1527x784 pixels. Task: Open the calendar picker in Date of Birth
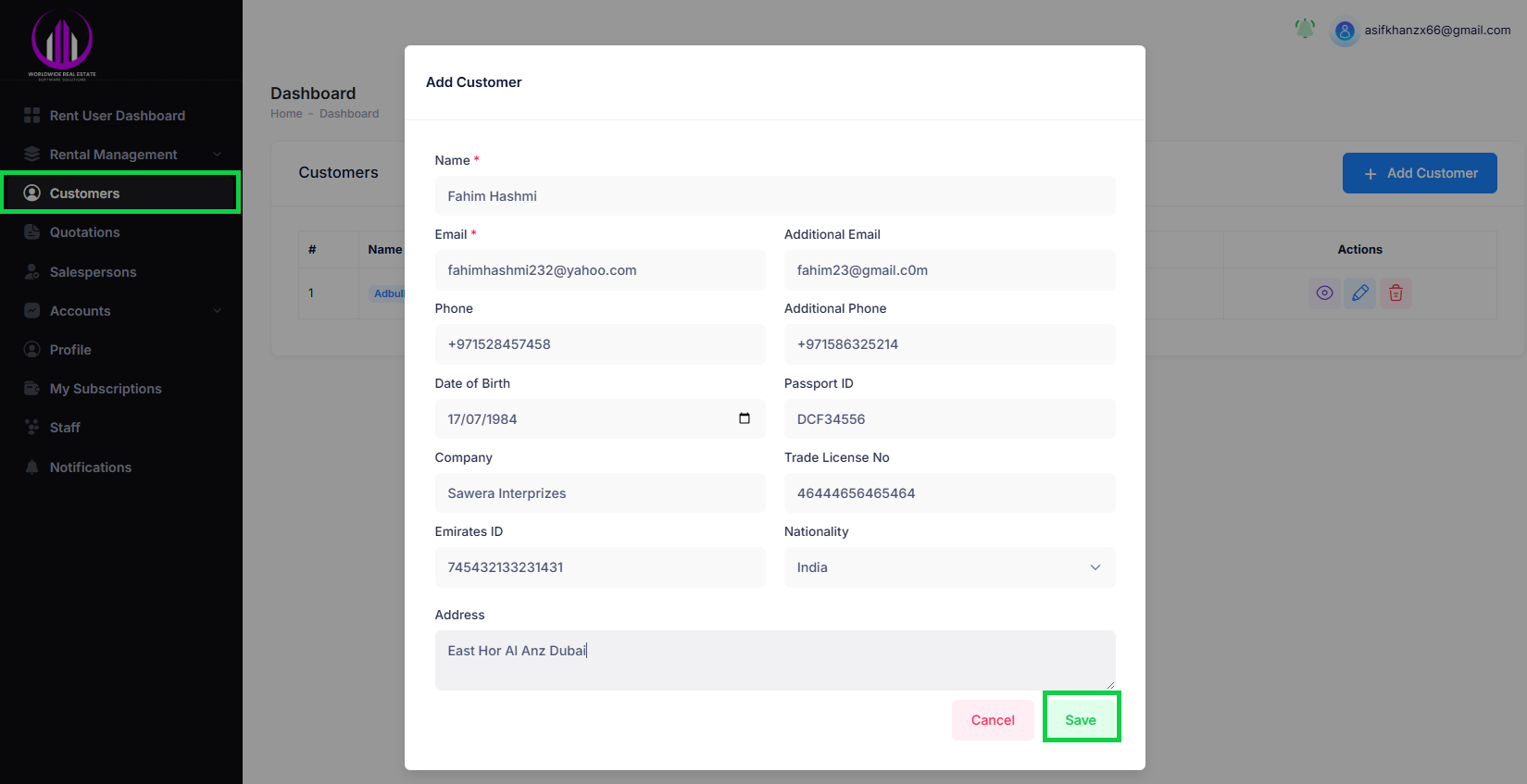click(744, 418)
